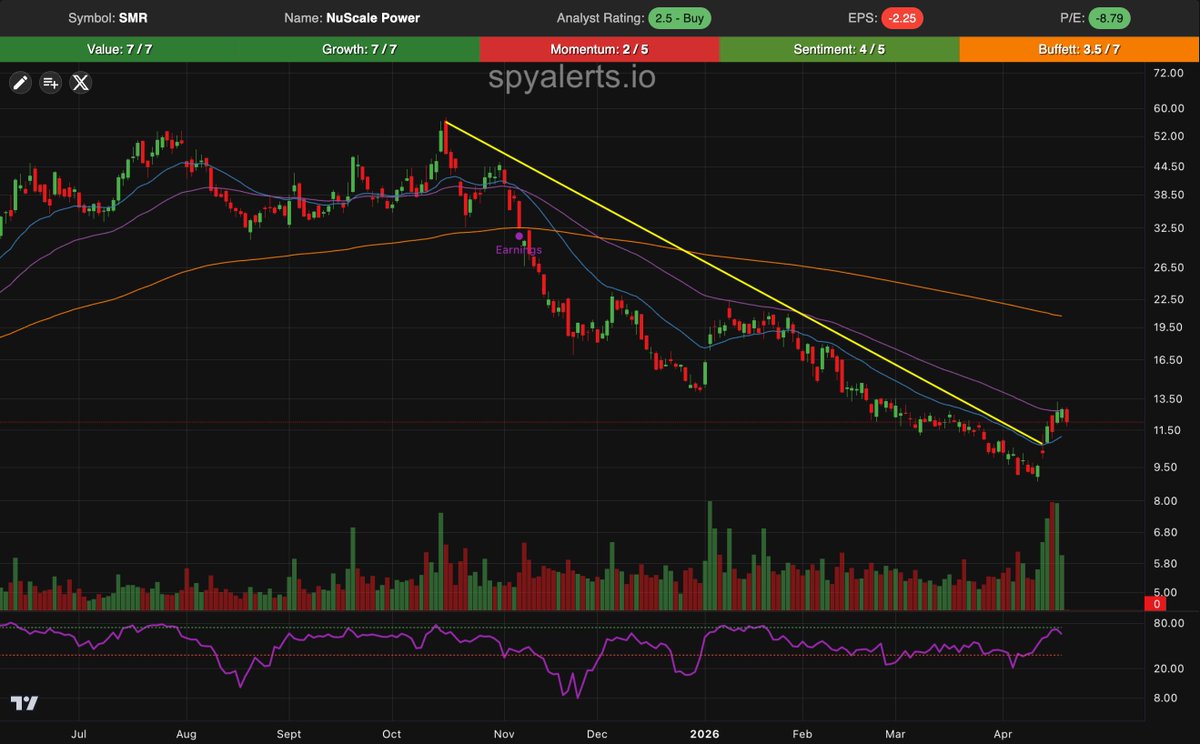This screenshot has height=744, width=1200.
Task: Click the Oct date axis label
Action: coord(392,734)
